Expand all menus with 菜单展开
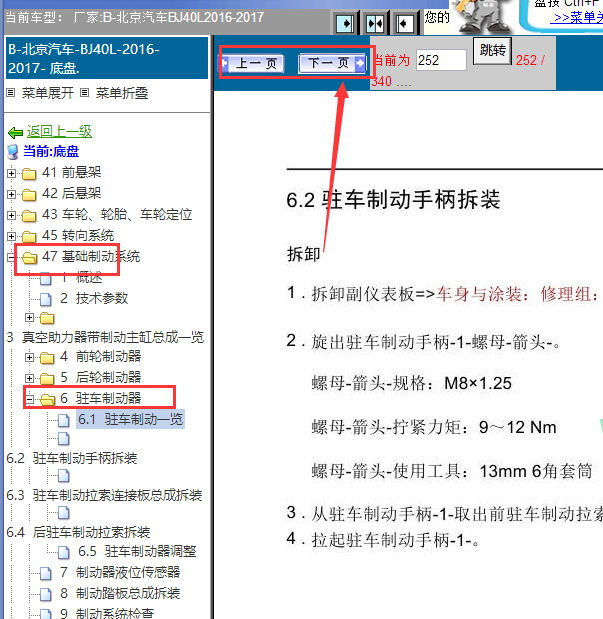This screenshot has height=619, width=603. 47,93
